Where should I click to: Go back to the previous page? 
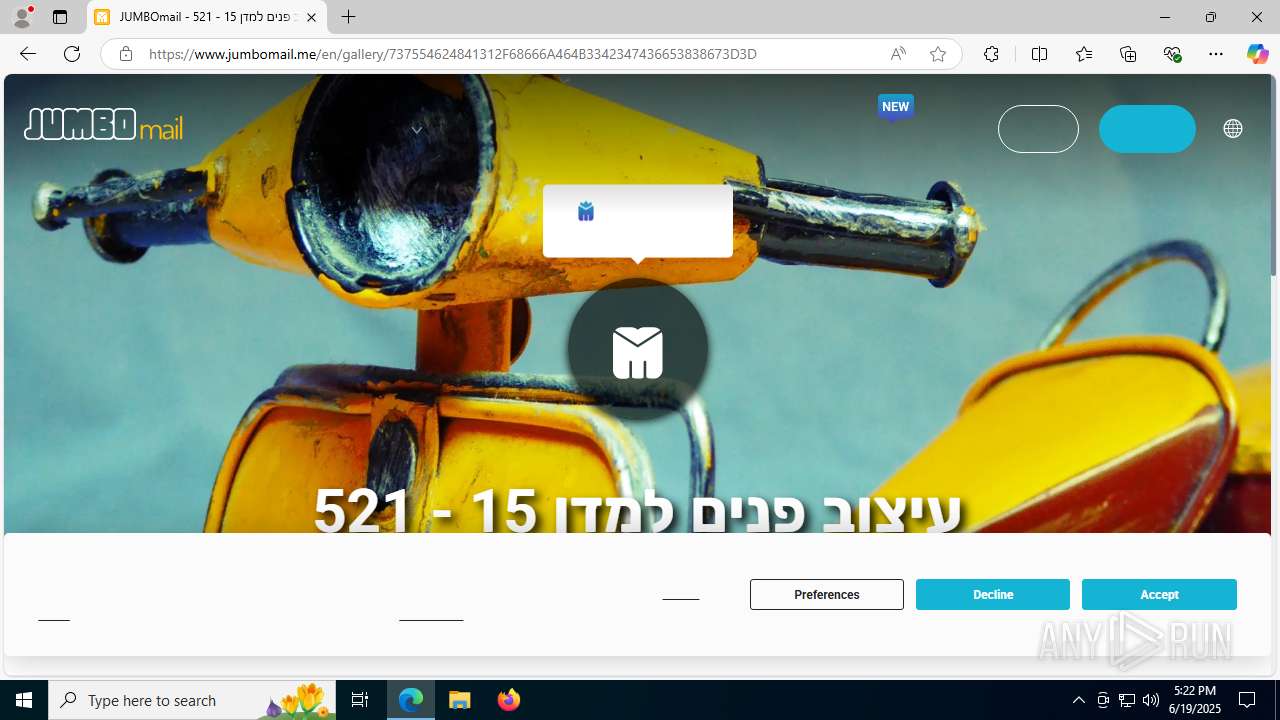(x=28, y=54)
